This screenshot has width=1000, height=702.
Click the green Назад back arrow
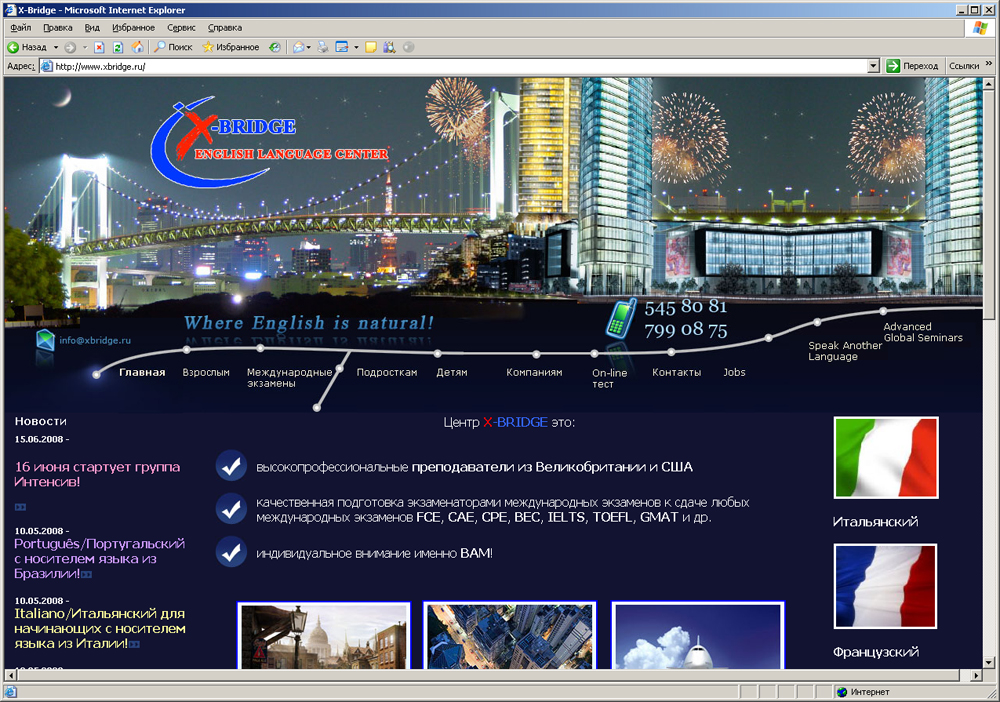coord(13,47)
